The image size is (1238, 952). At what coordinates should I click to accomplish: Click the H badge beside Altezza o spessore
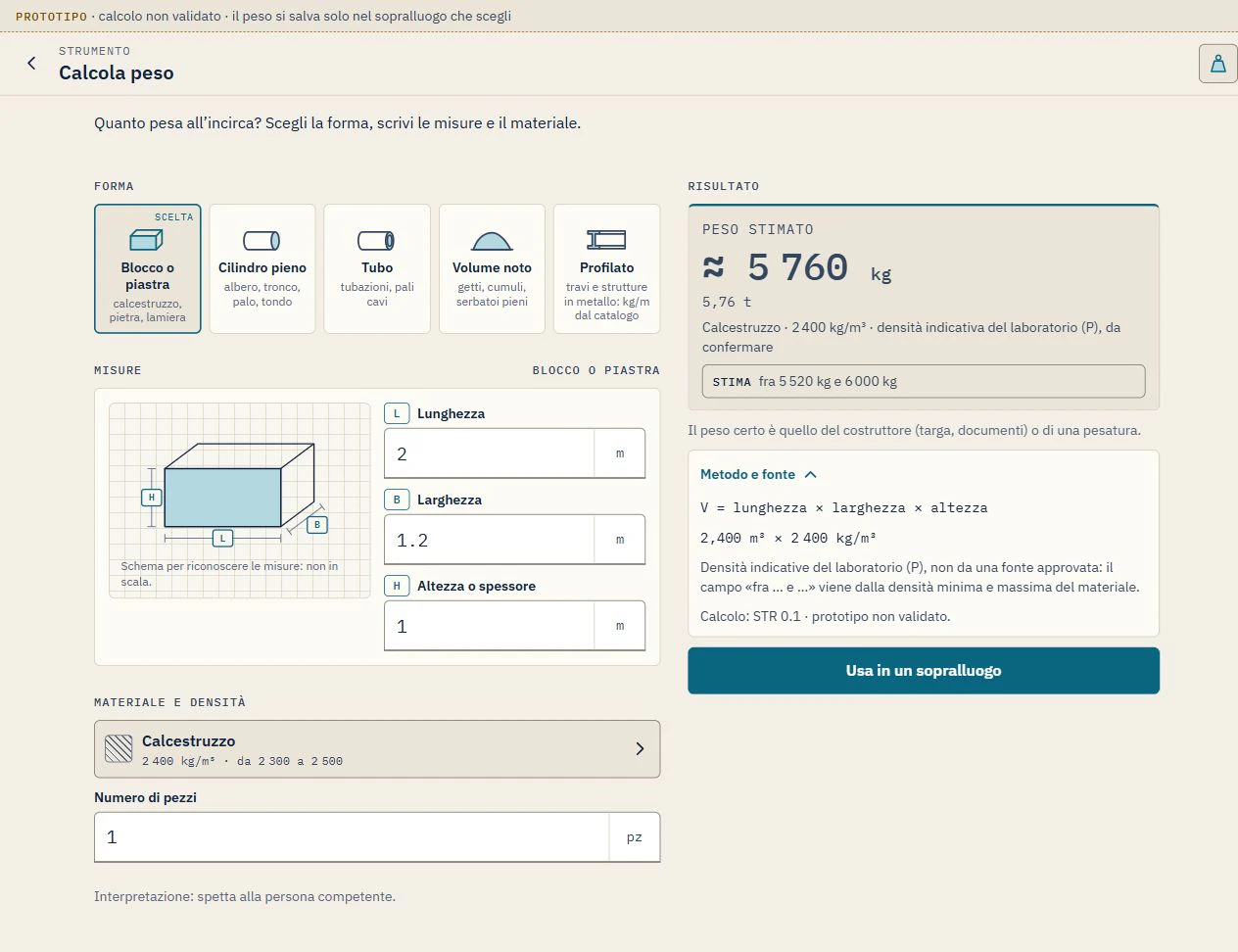click(x=397, y=586)
